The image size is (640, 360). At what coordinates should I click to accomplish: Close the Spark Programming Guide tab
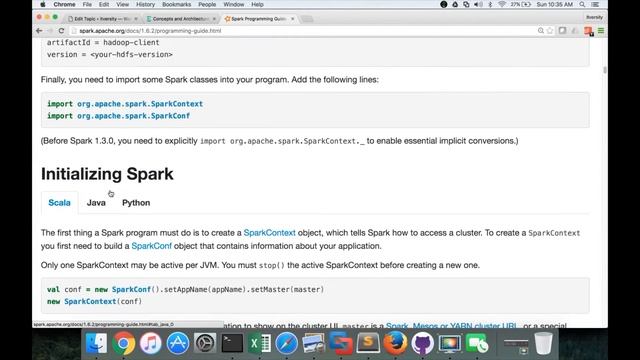(293, 19)
